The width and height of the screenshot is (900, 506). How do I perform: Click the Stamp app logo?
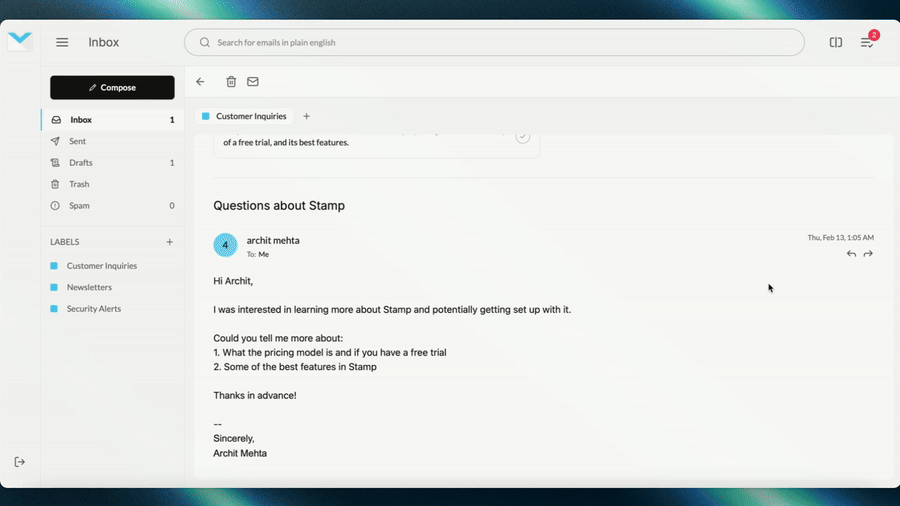coord(20,41)
